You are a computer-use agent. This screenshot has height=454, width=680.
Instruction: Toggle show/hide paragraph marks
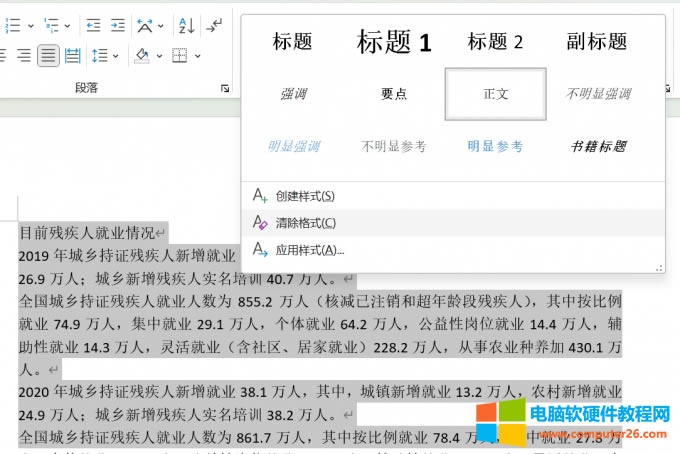point(214,25)
